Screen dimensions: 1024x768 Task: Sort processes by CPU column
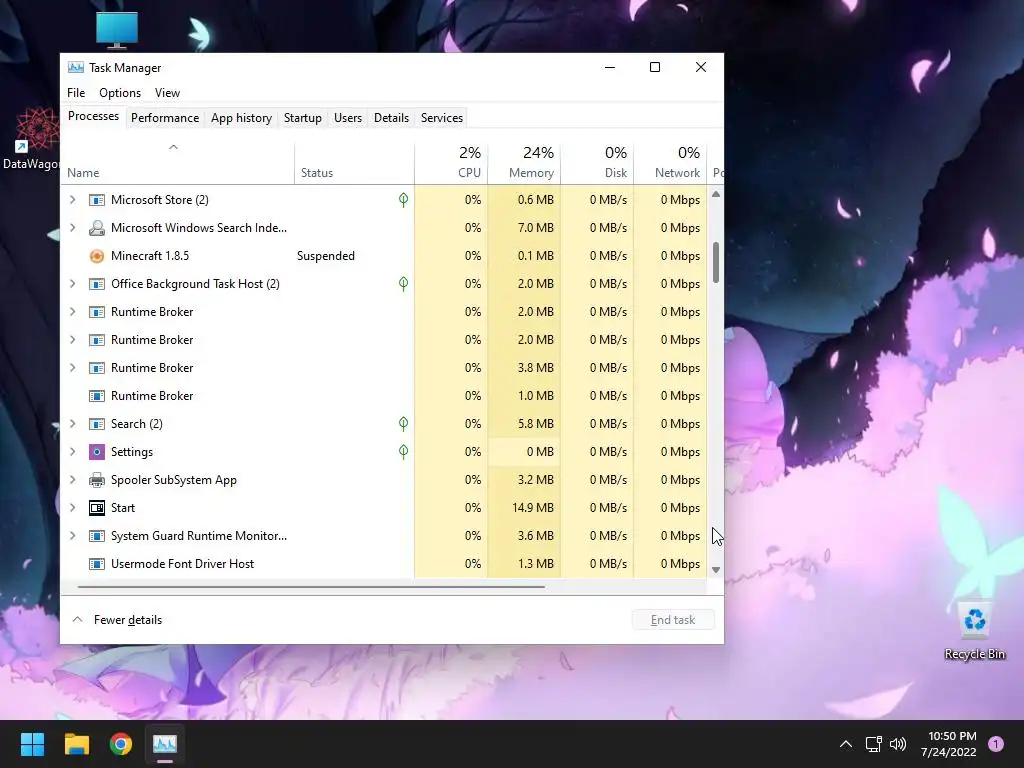pos(451,163)
